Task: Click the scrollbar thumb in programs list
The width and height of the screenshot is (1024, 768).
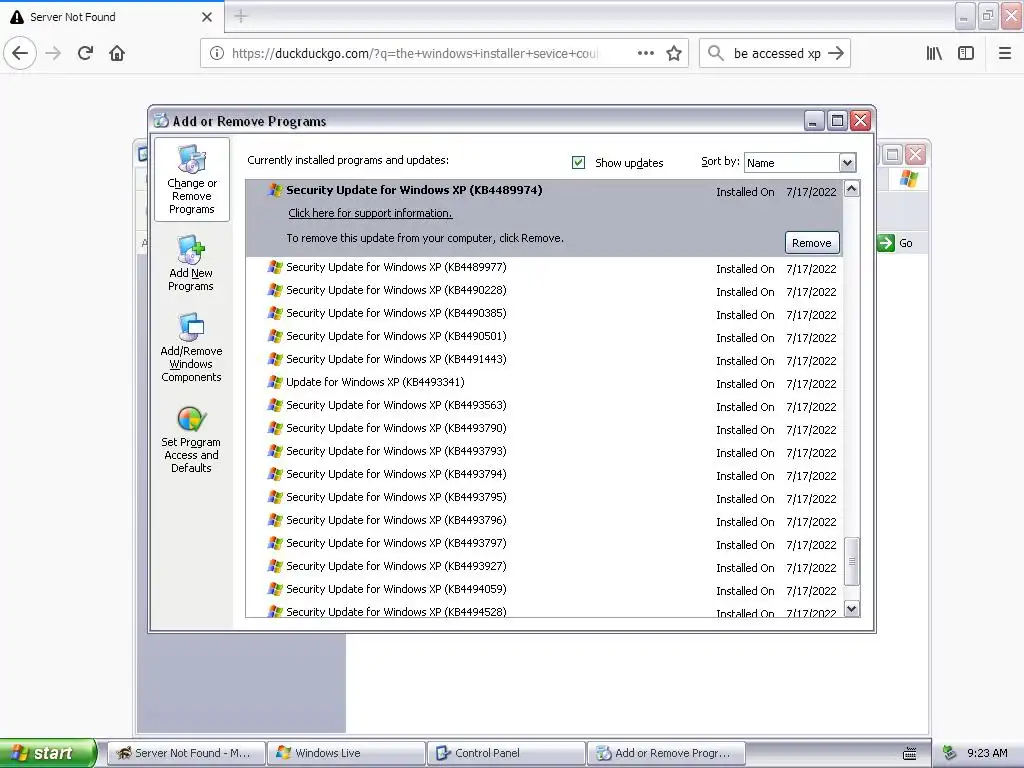Action: click(852, 561)
